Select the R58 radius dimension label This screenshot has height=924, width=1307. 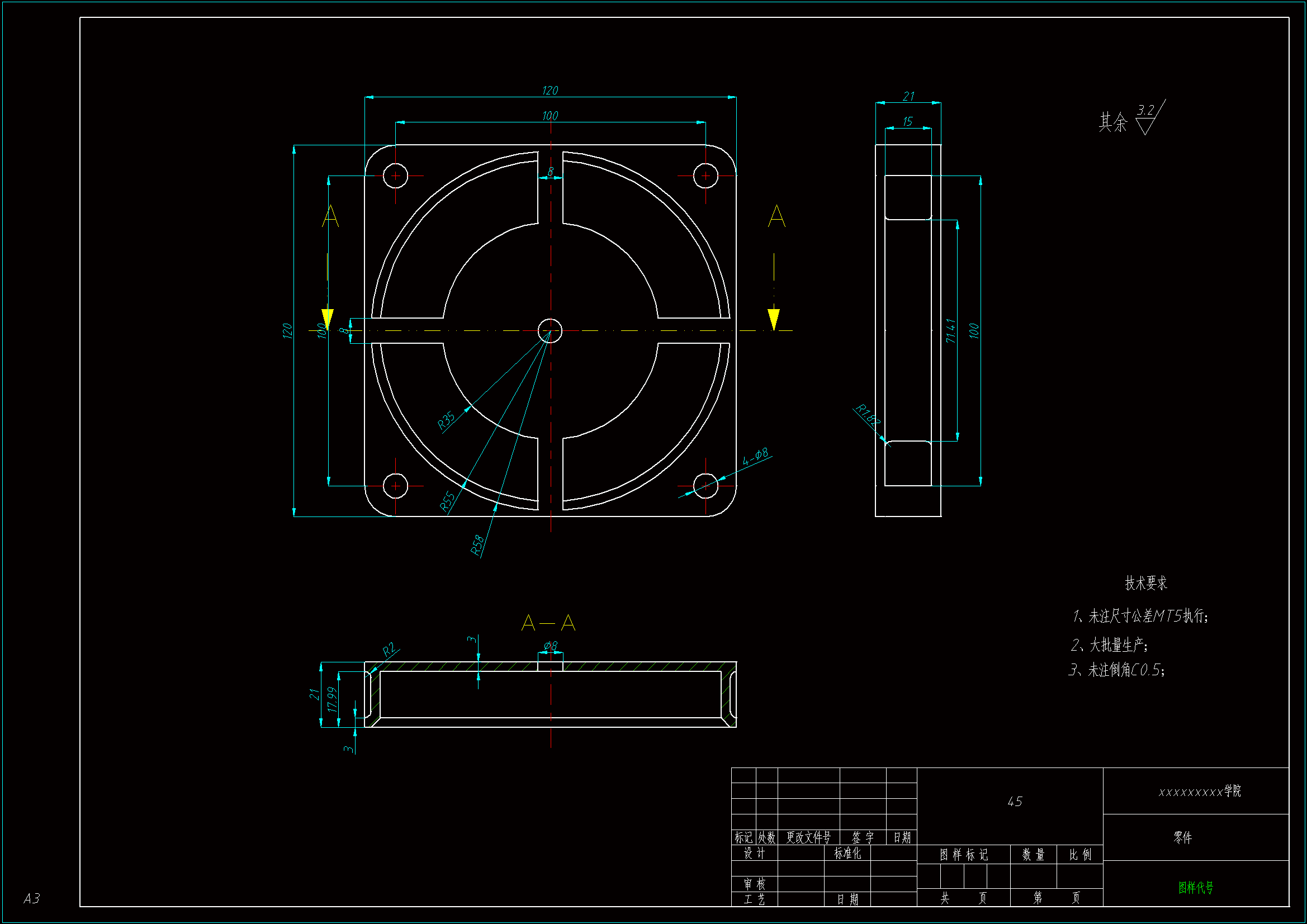coord(477,544)
